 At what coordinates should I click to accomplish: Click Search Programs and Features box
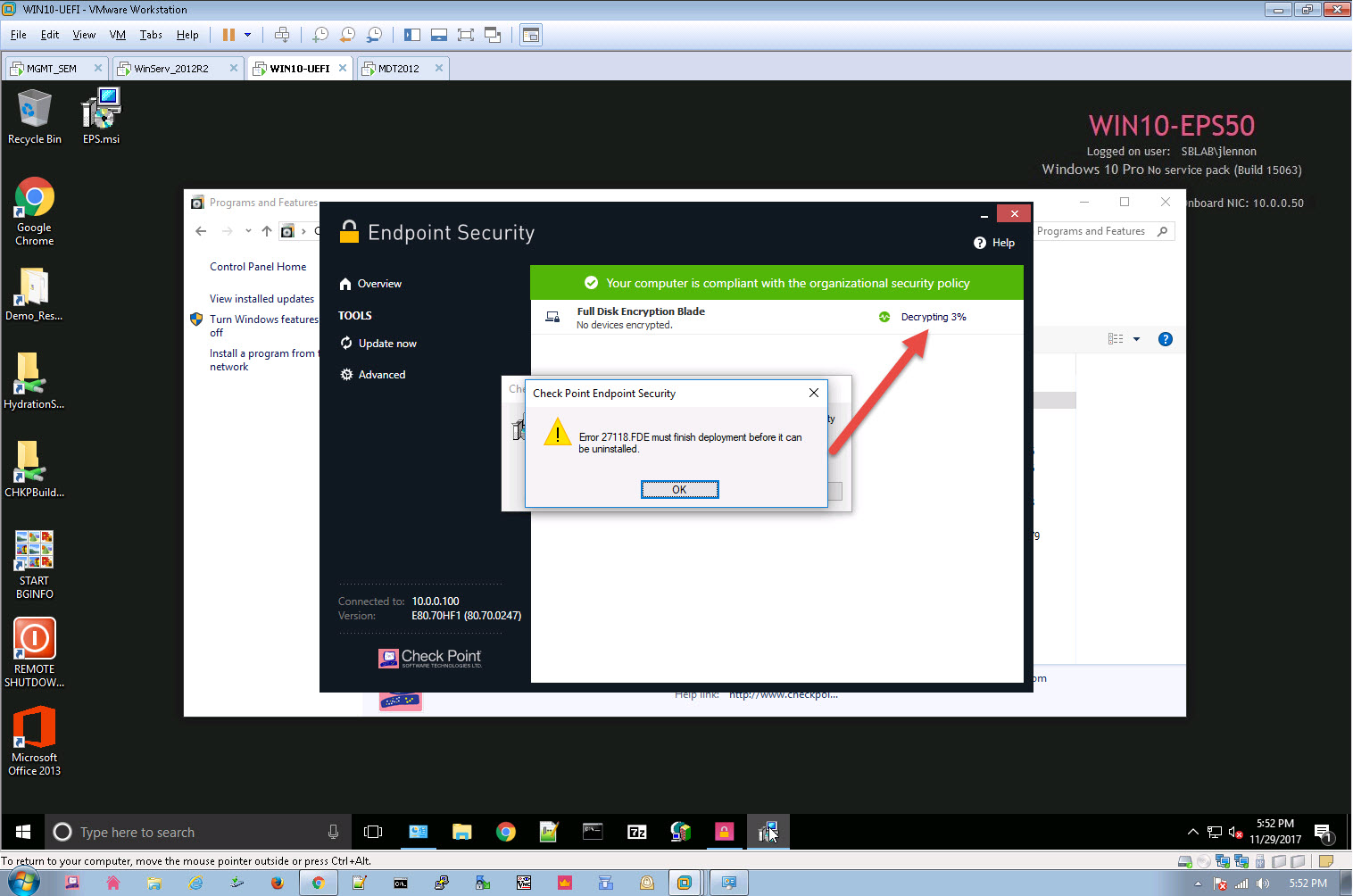[1103, 231]
